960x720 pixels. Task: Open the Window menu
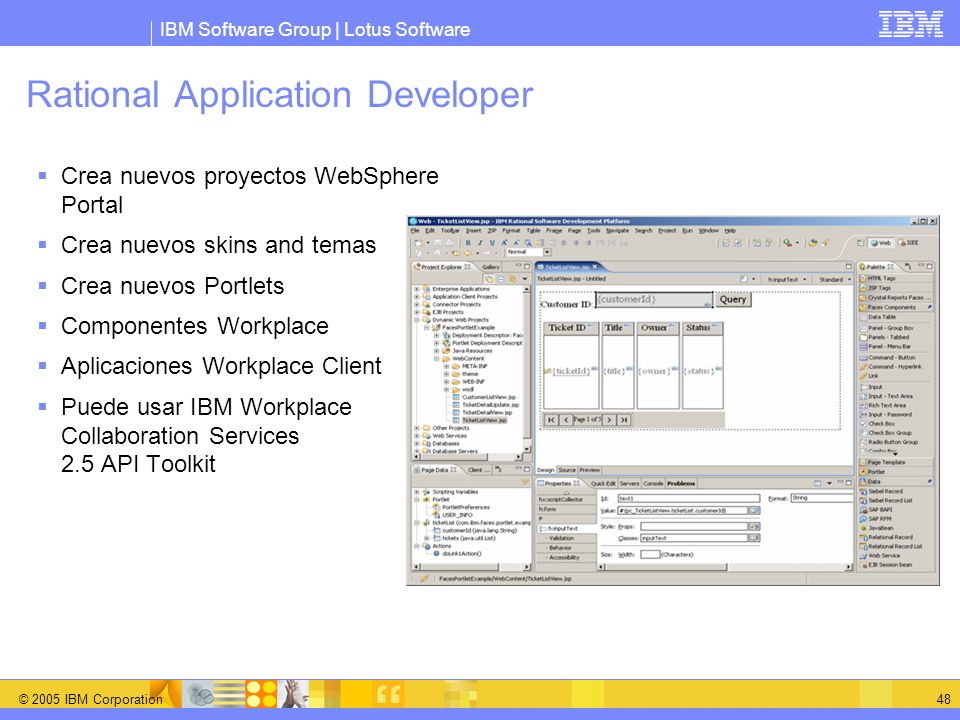point(708,231)
